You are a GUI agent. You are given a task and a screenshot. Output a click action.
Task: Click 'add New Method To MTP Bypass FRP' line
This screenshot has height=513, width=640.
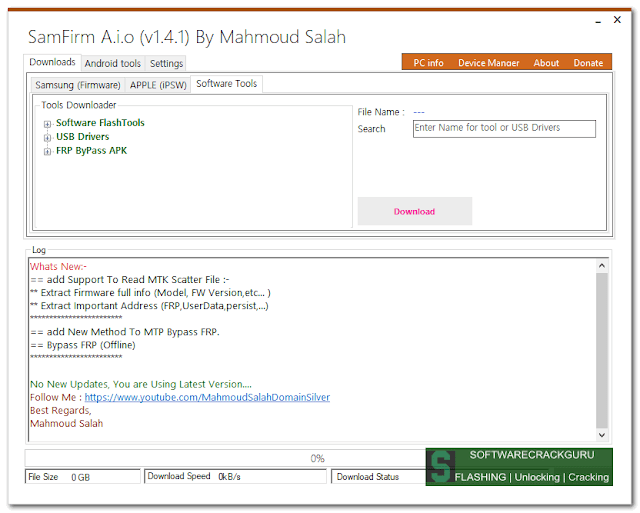click(124, 332)
